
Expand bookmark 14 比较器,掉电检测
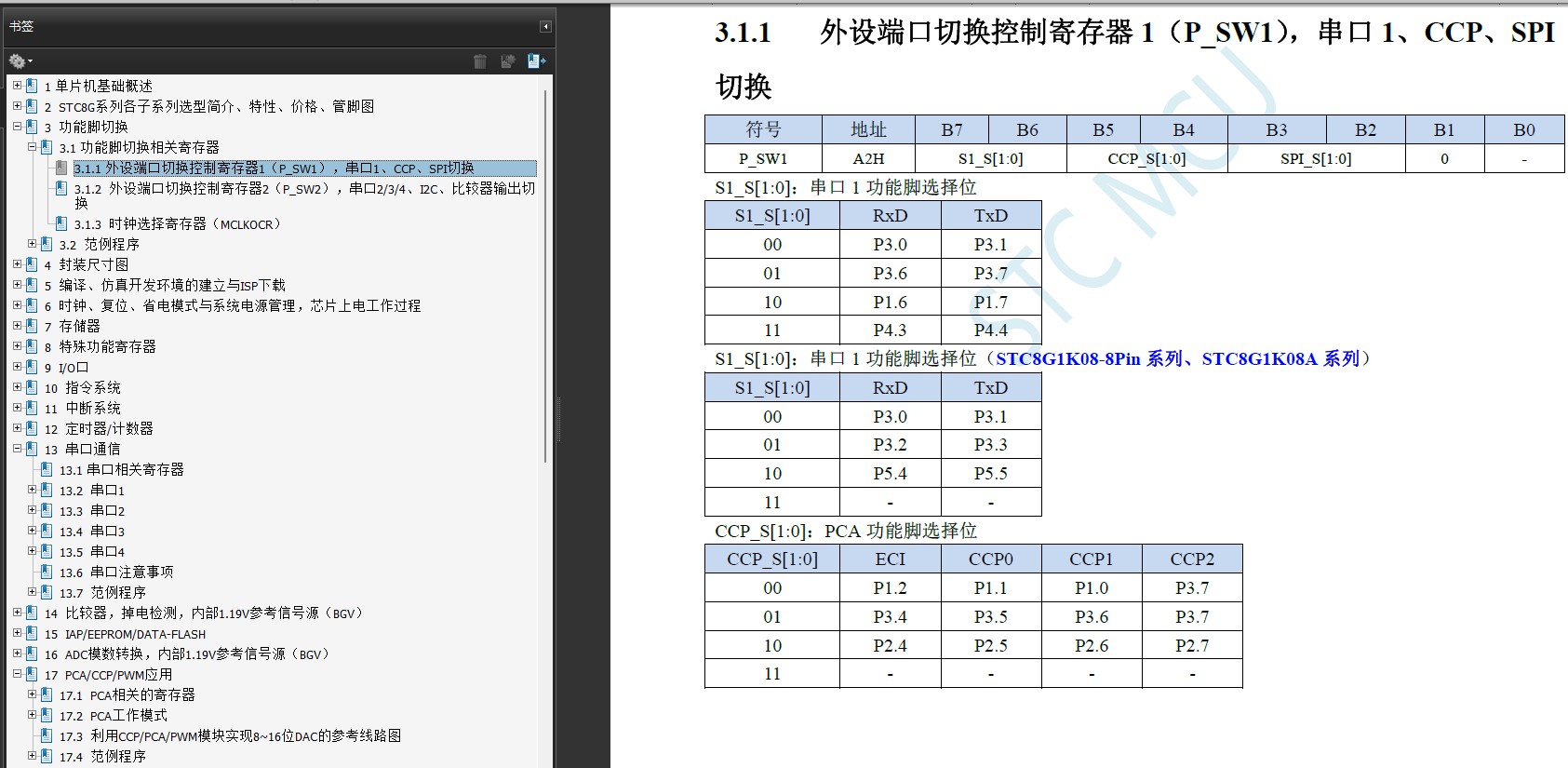coord(17,612)
